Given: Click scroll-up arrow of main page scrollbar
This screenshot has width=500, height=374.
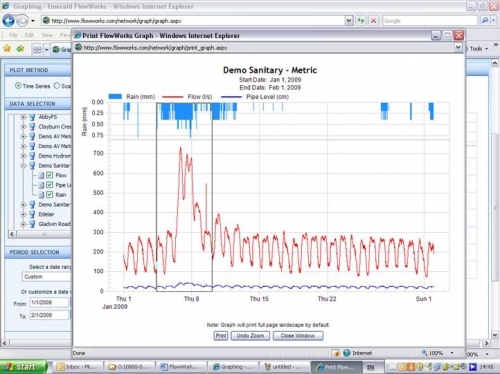Looking at the screenshot, I should pyautogui.click(x=495, y=63).
